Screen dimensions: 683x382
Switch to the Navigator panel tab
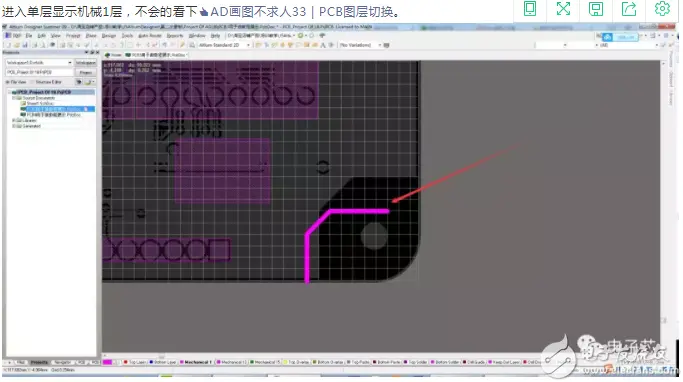pos(62,362)
